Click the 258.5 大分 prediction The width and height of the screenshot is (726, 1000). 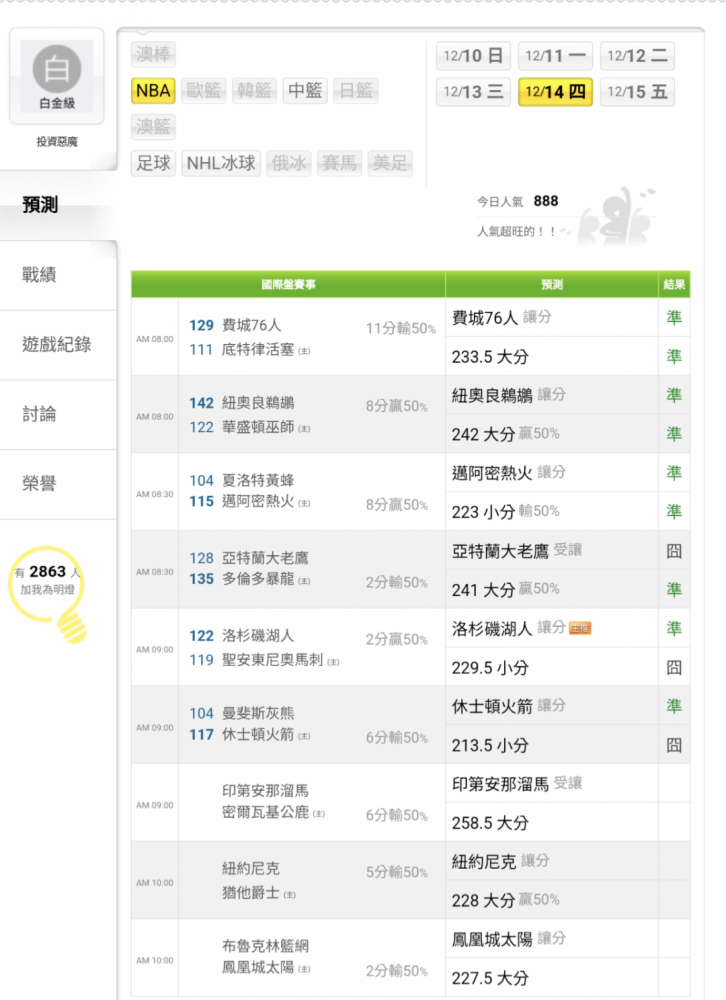tap(490, 823)
